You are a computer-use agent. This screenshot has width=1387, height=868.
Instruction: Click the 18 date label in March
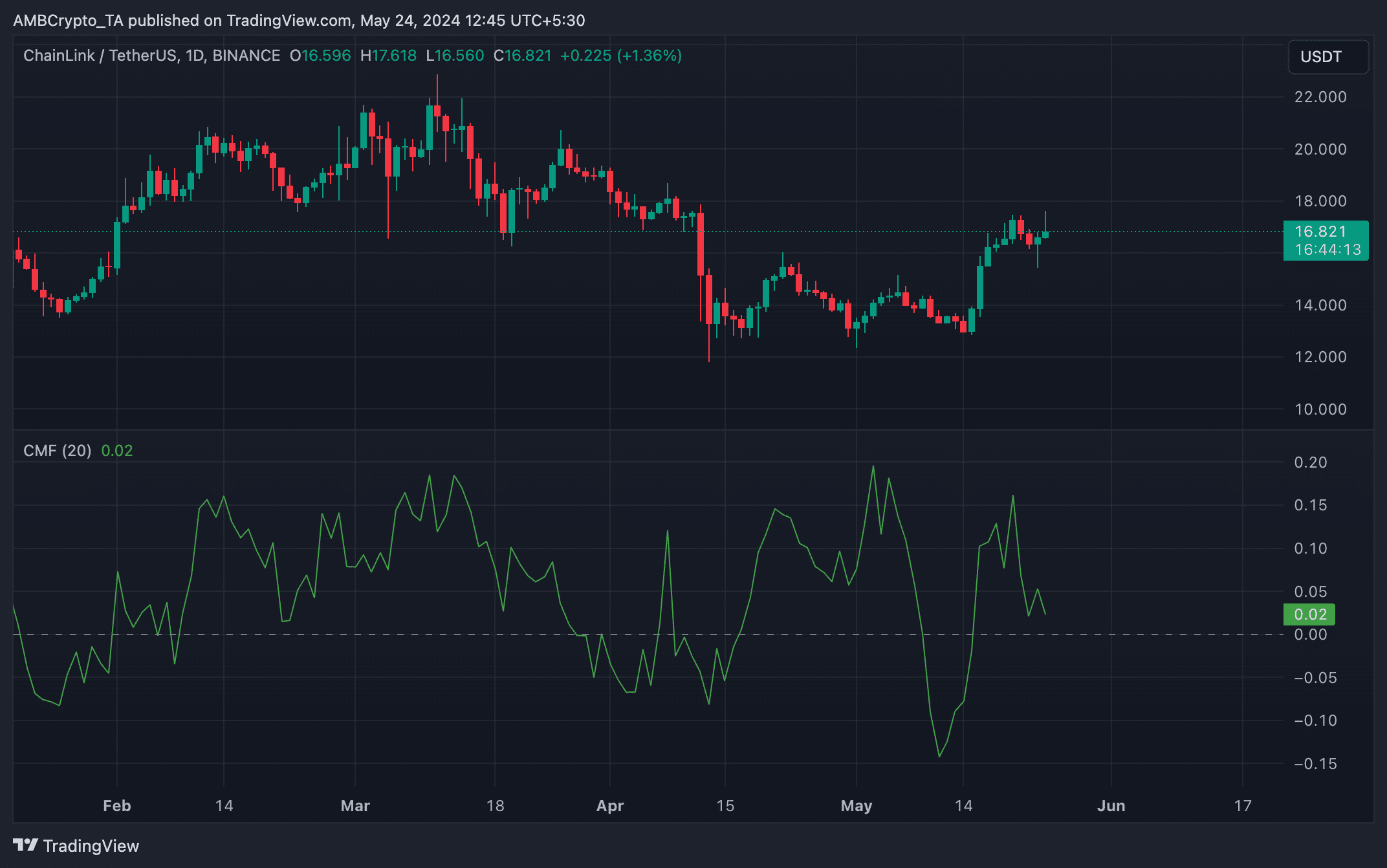[496, 806]
